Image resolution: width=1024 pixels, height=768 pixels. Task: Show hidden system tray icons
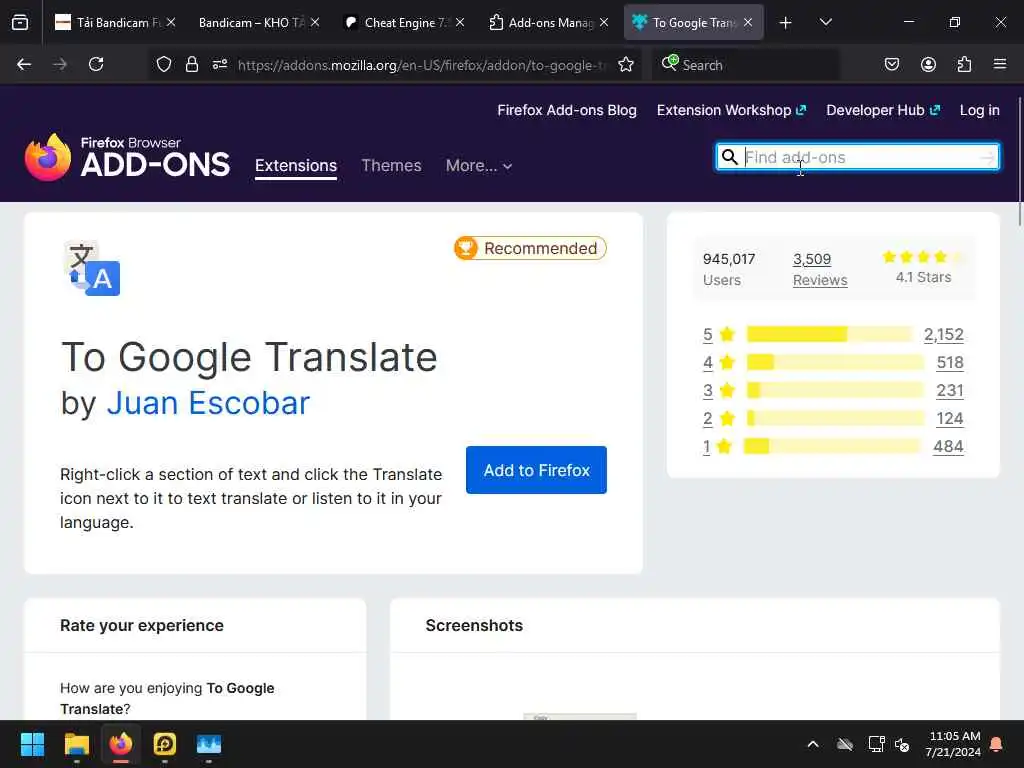click(x=813, y=744)
